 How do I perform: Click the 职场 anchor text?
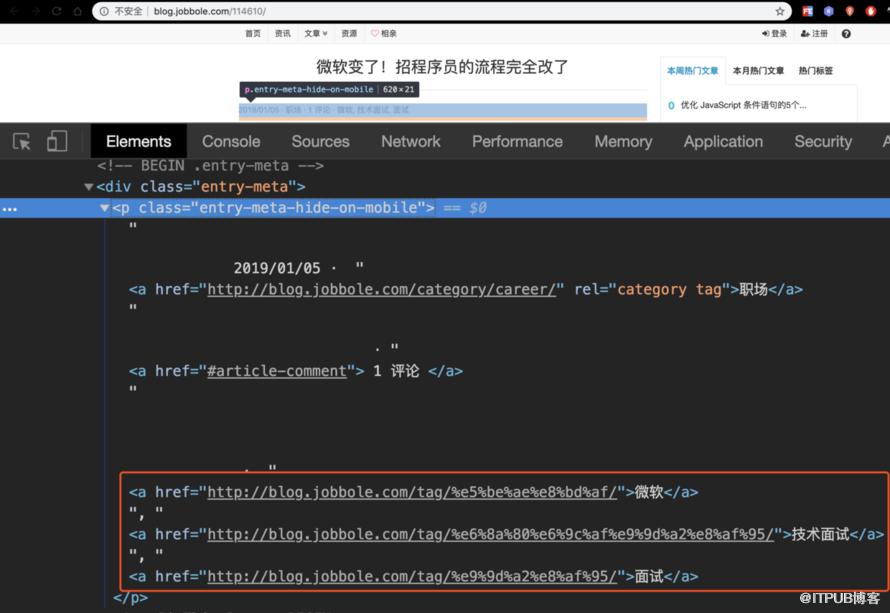(753, 289)
